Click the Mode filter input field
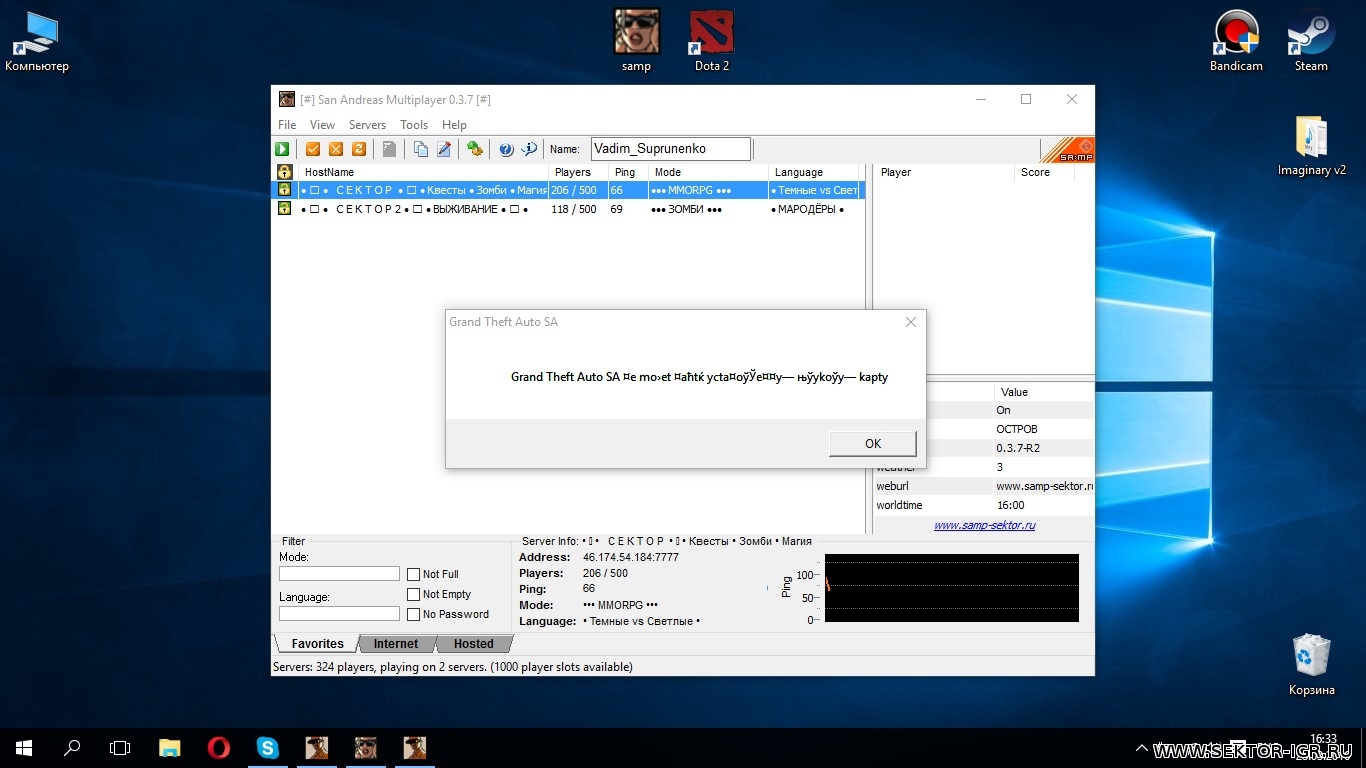Screen dimensions: 1366x768 tap(339, 574)
